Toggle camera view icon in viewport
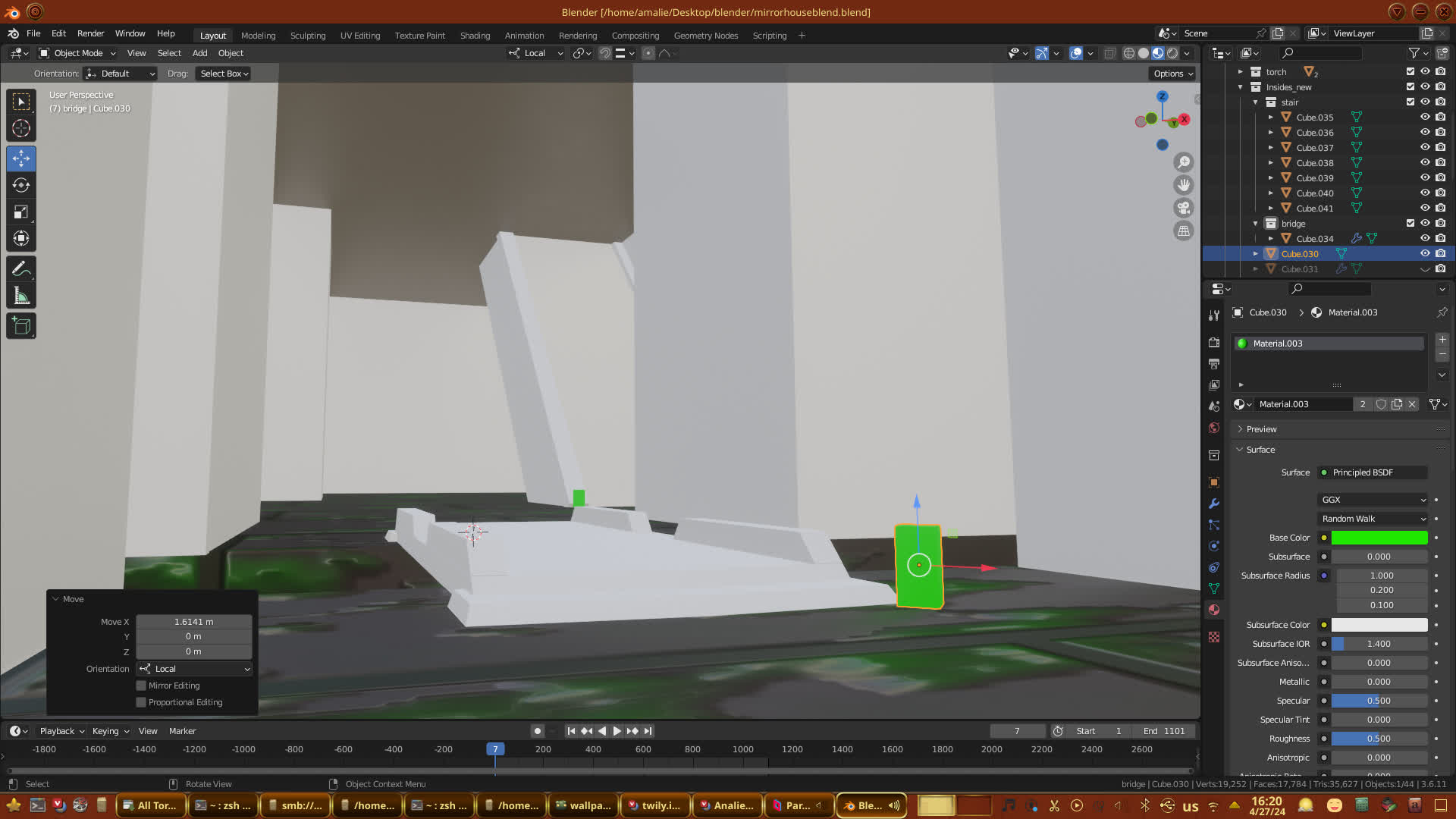The image size is (1456, 819). tap(1183, 208)
